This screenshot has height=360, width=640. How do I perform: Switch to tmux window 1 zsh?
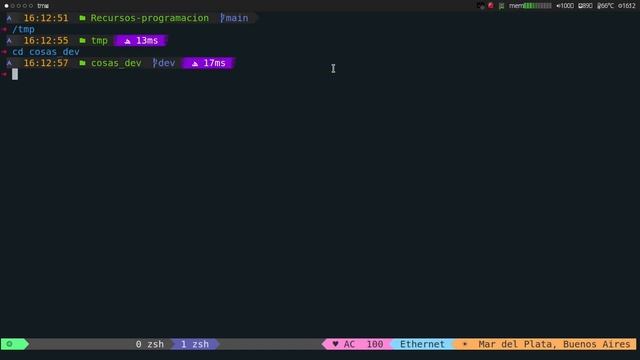click(x=195, y=344)
